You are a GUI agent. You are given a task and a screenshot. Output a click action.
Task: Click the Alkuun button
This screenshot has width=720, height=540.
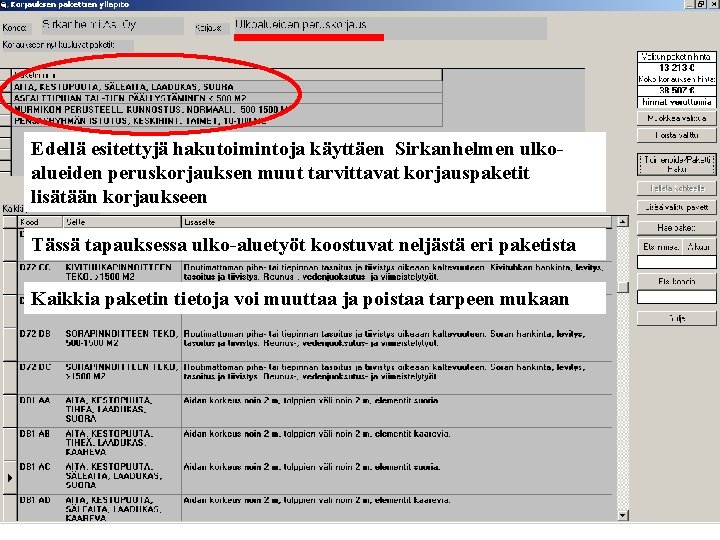coord(699,247)
